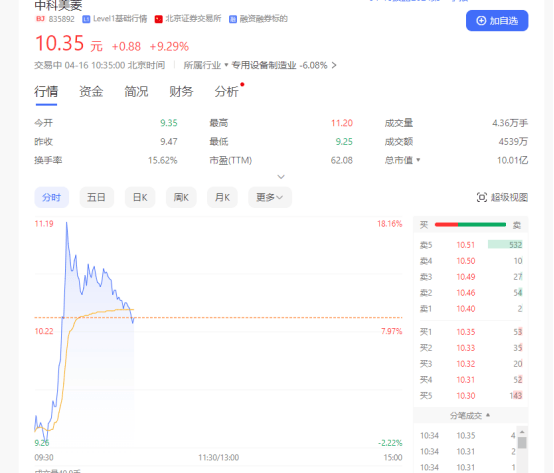The image size is (554, 473).
Task: Click the 11:30/13:00 time axis label
Action: tap(219, 457)
